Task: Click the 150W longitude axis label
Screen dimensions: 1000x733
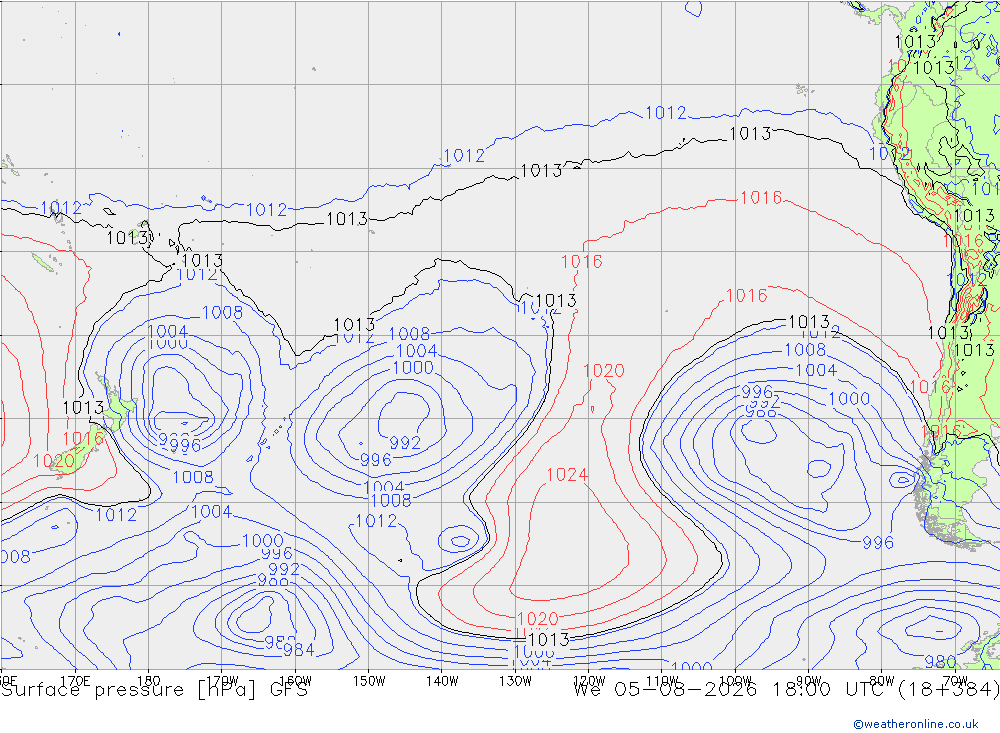Action: 369,681
